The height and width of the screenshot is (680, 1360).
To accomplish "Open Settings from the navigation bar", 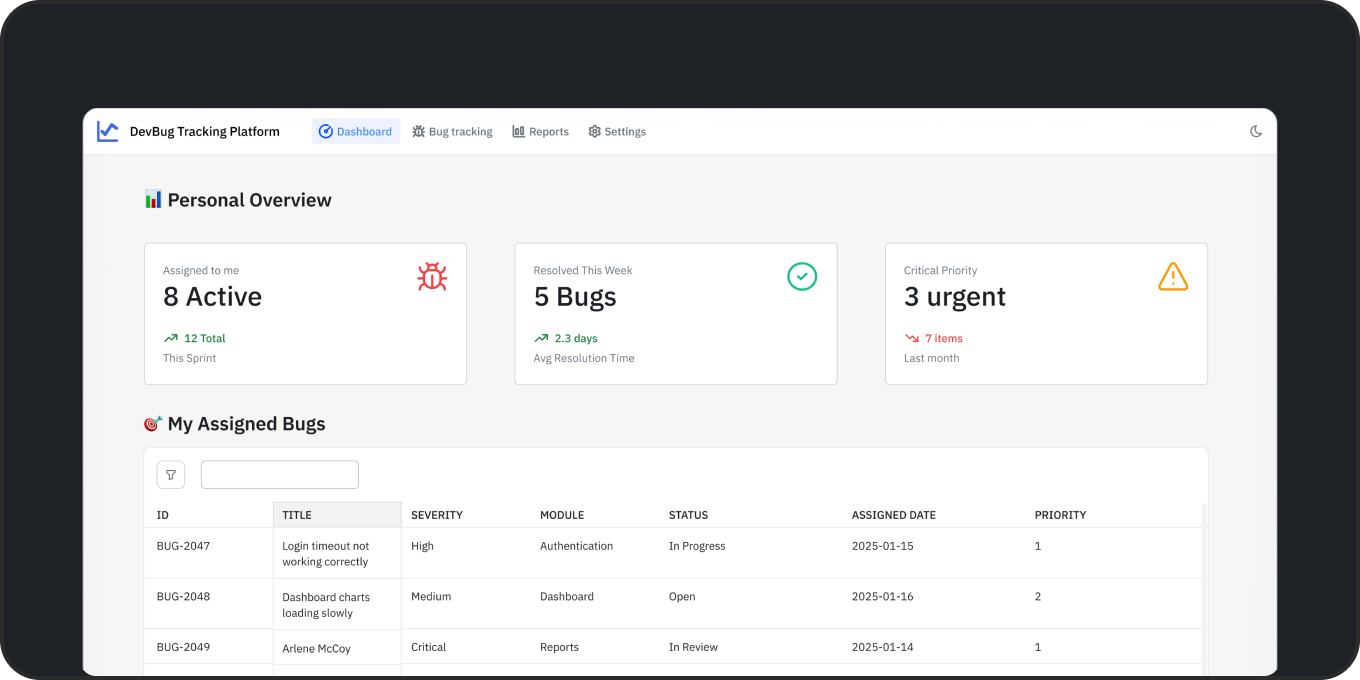I will 617,131.
